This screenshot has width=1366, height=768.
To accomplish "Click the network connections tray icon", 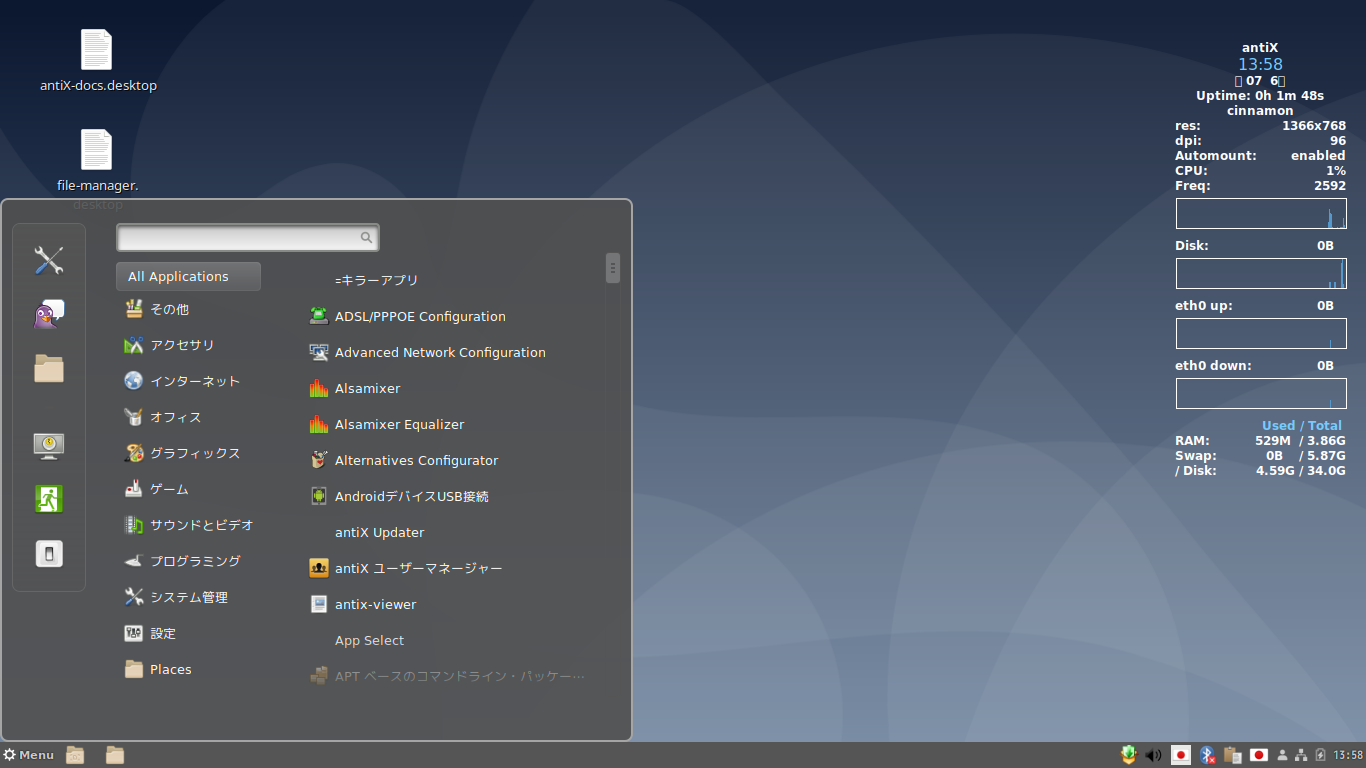I will pyautogui.click(x=1301, y=755).
